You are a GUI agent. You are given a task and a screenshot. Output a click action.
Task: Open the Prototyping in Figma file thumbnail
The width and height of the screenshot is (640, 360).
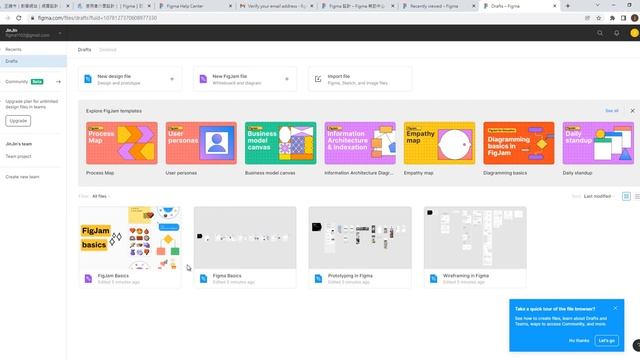coord(360,238)
